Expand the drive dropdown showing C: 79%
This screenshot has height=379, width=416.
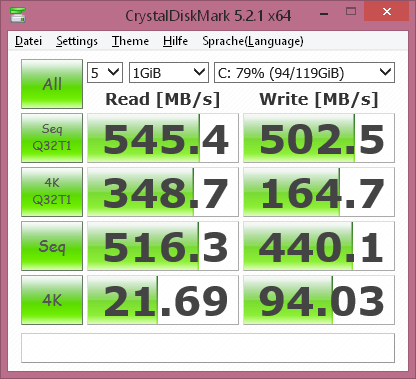(304, 72)
